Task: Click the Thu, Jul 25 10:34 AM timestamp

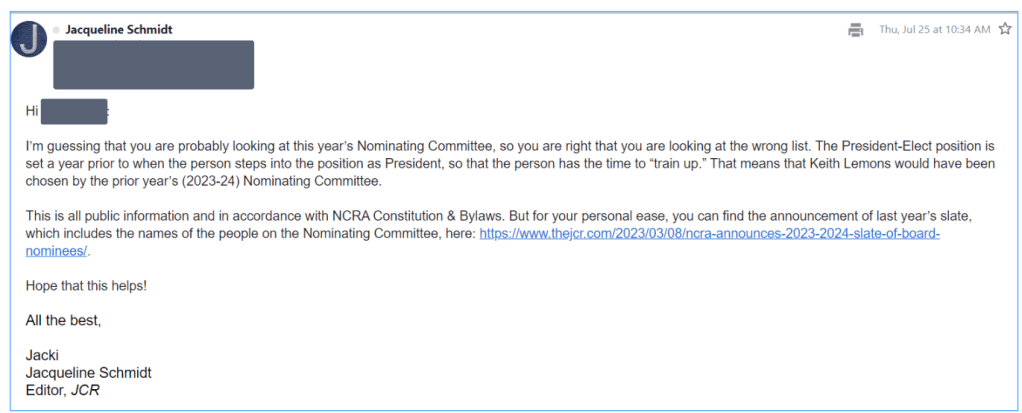Action: pos(934,30)
